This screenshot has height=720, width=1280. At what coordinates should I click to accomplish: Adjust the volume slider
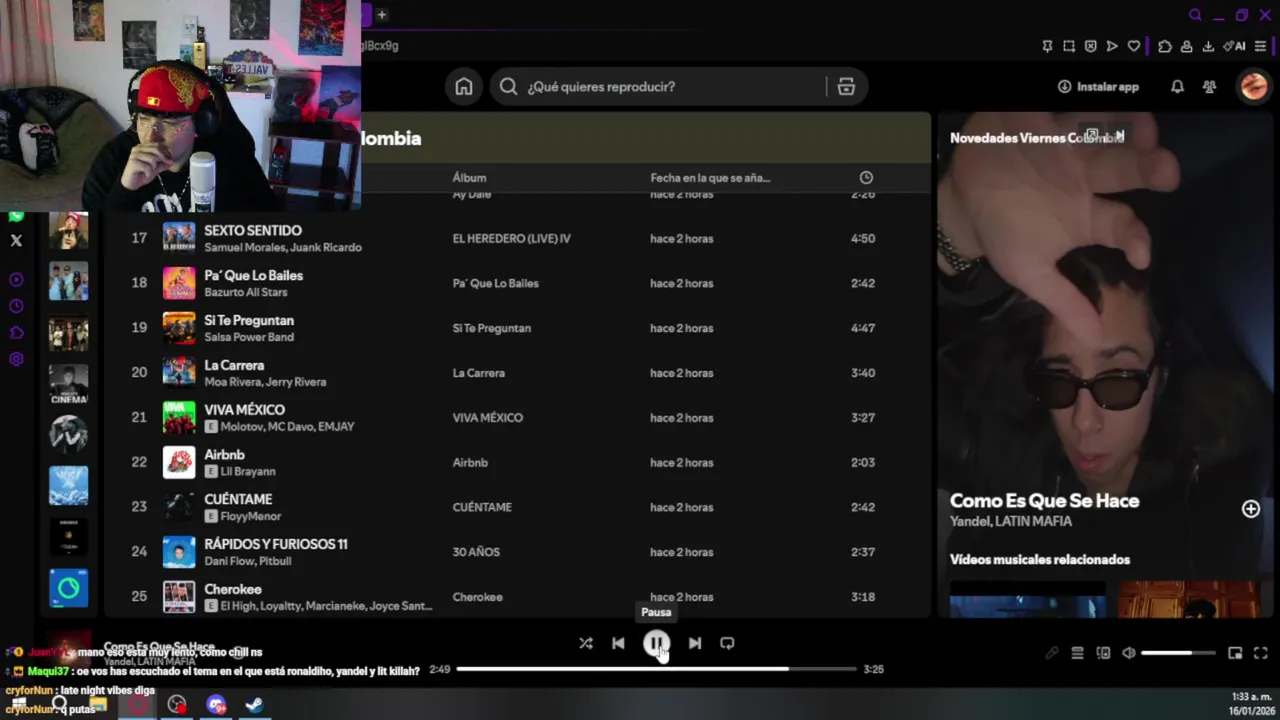click(x=1178, y=653)
